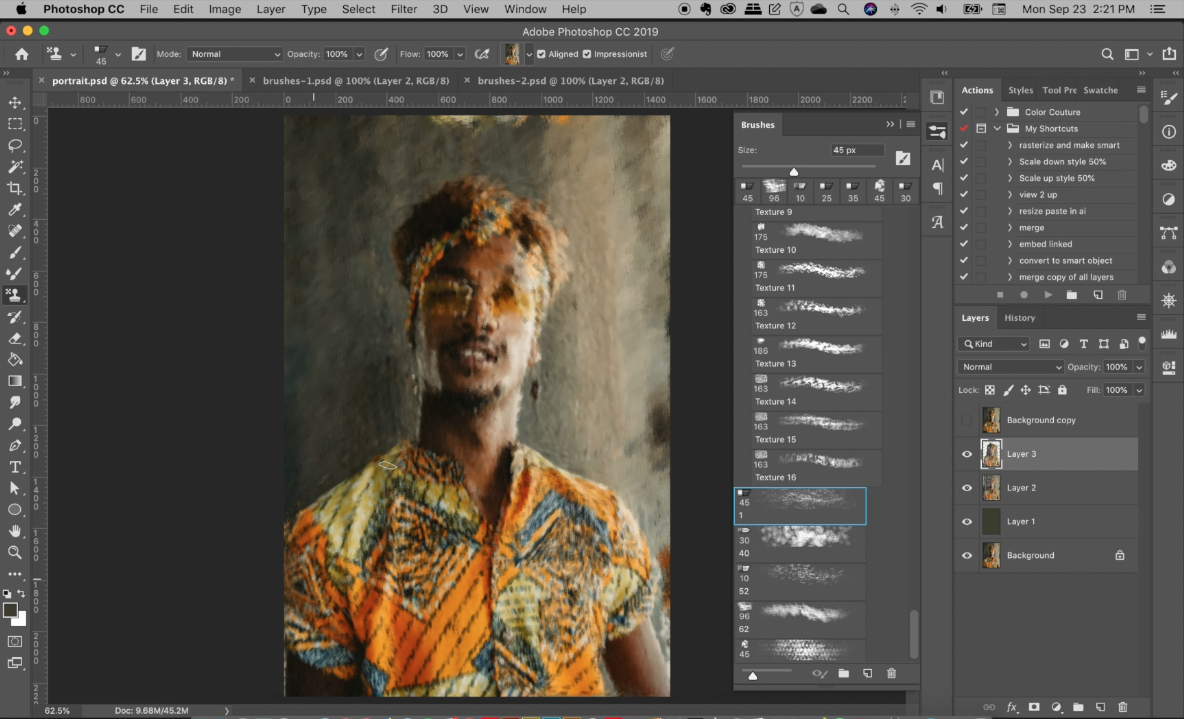Delete brush using Brushes panel trash icon
1184x719 pixels.
point(891,673)
